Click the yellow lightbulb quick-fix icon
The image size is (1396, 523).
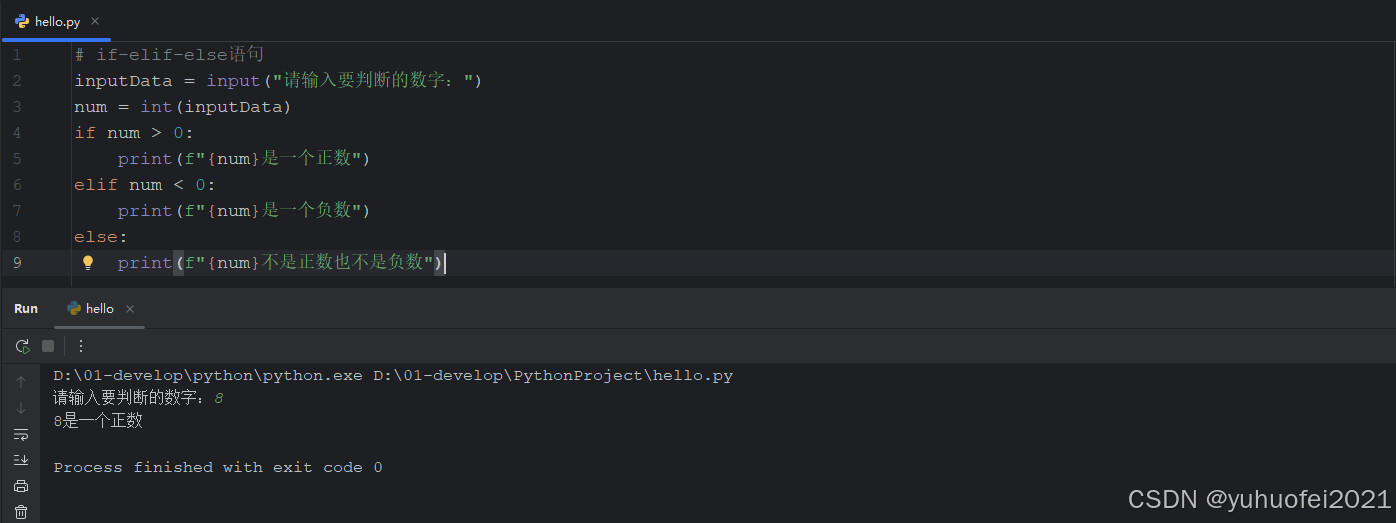(88, 262)
